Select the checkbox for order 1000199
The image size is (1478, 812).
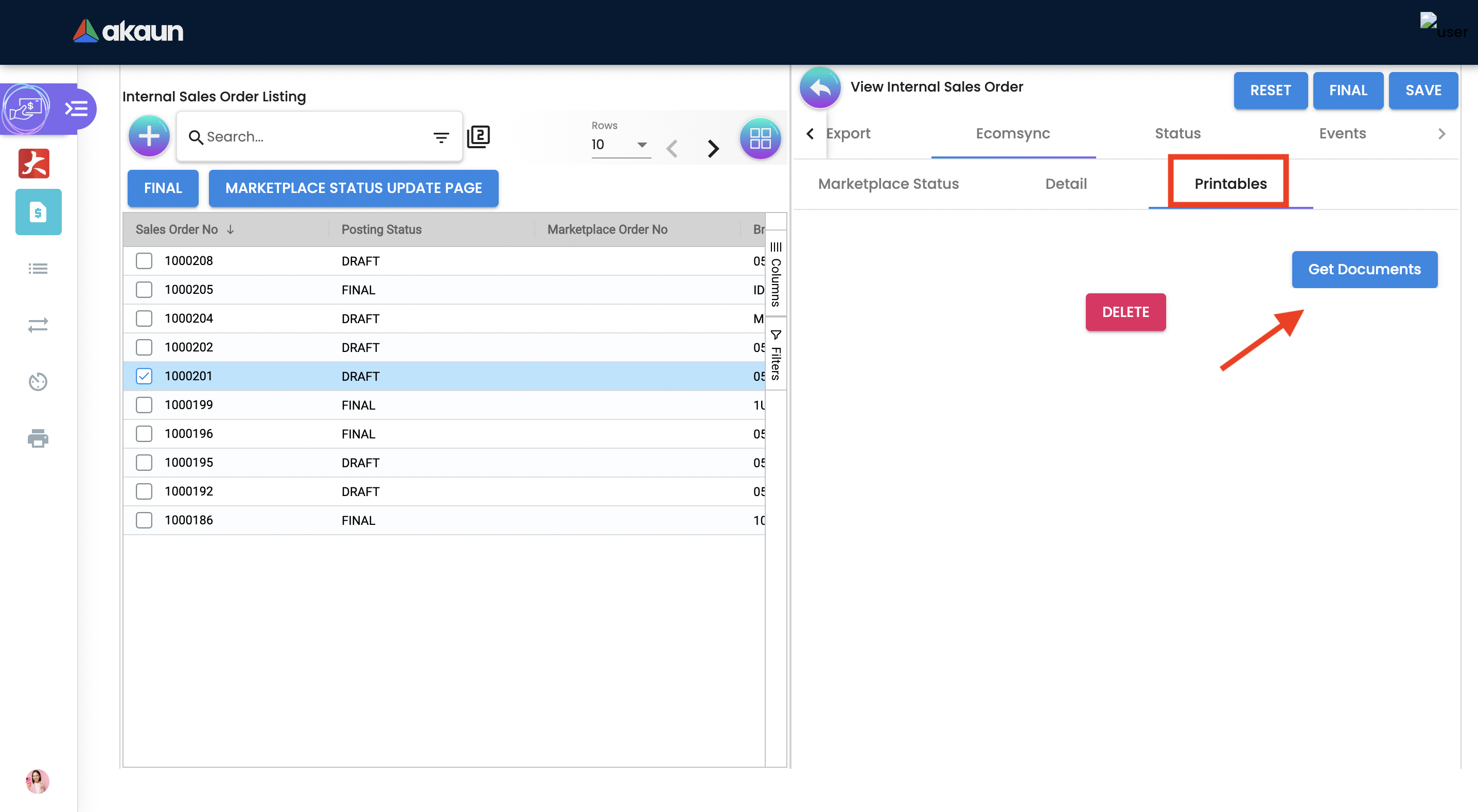[x=144, y=404]
